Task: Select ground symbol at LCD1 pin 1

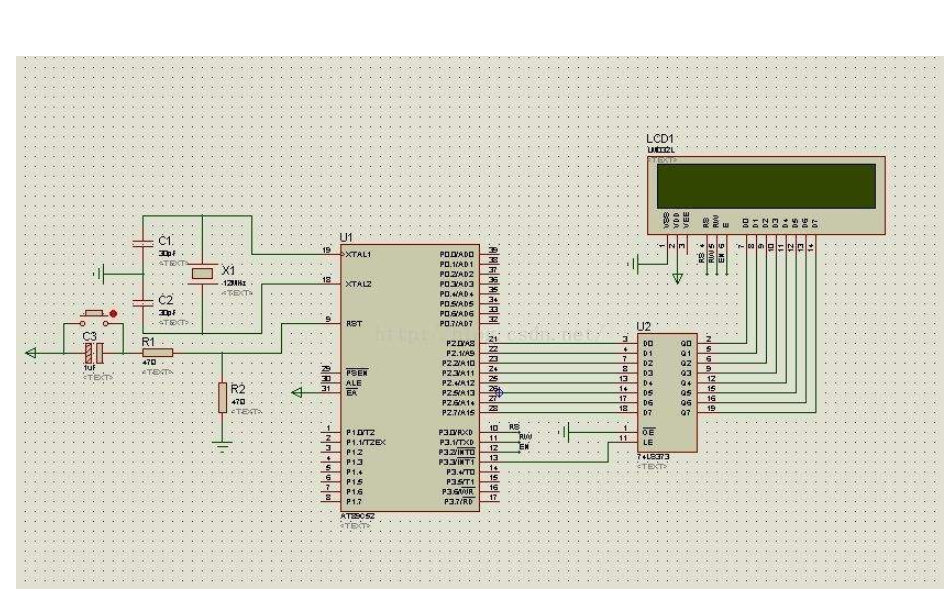Action: click(x=635, y=263)
